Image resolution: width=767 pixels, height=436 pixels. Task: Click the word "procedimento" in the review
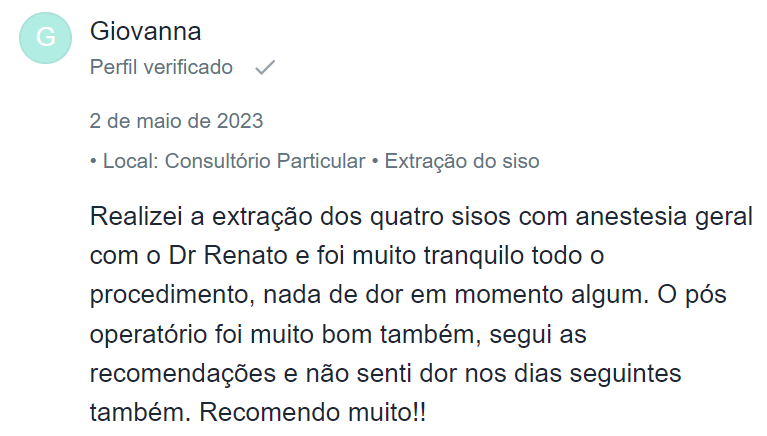click(x=166, y=296)
